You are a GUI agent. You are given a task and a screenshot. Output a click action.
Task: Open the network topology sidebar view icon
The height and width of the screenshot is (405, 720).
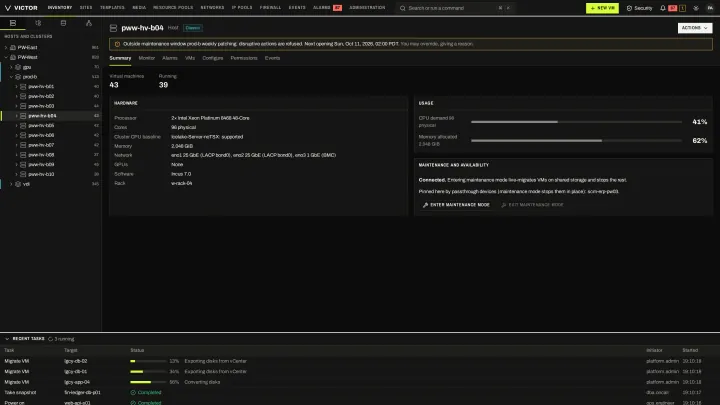click(x=89, y=23)
